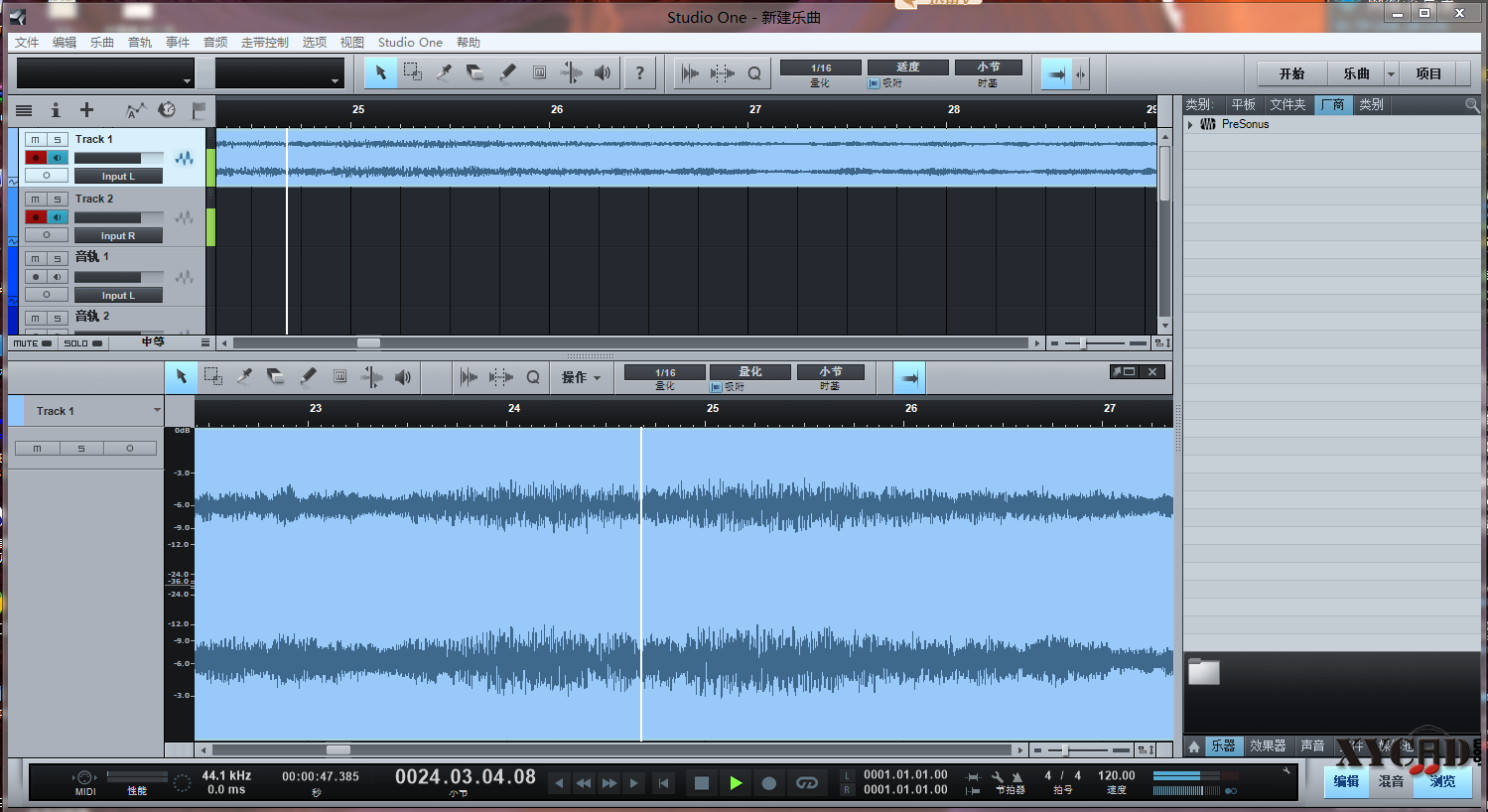Click the Q quantize icon in the arrangement toolbar
This screenshot has height=812, width=1488.
(x=754, y=73)
